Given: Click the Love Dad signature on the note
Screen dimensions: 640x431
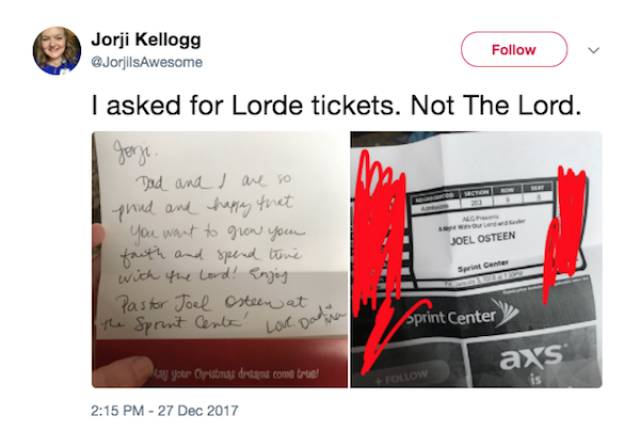Looking at the screenshot, I should point(304,322).
